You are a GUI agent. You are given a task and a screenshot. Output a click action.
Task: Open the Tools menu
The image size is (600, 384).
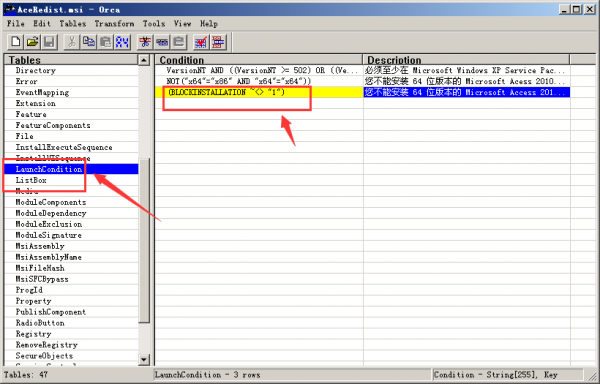154,24
